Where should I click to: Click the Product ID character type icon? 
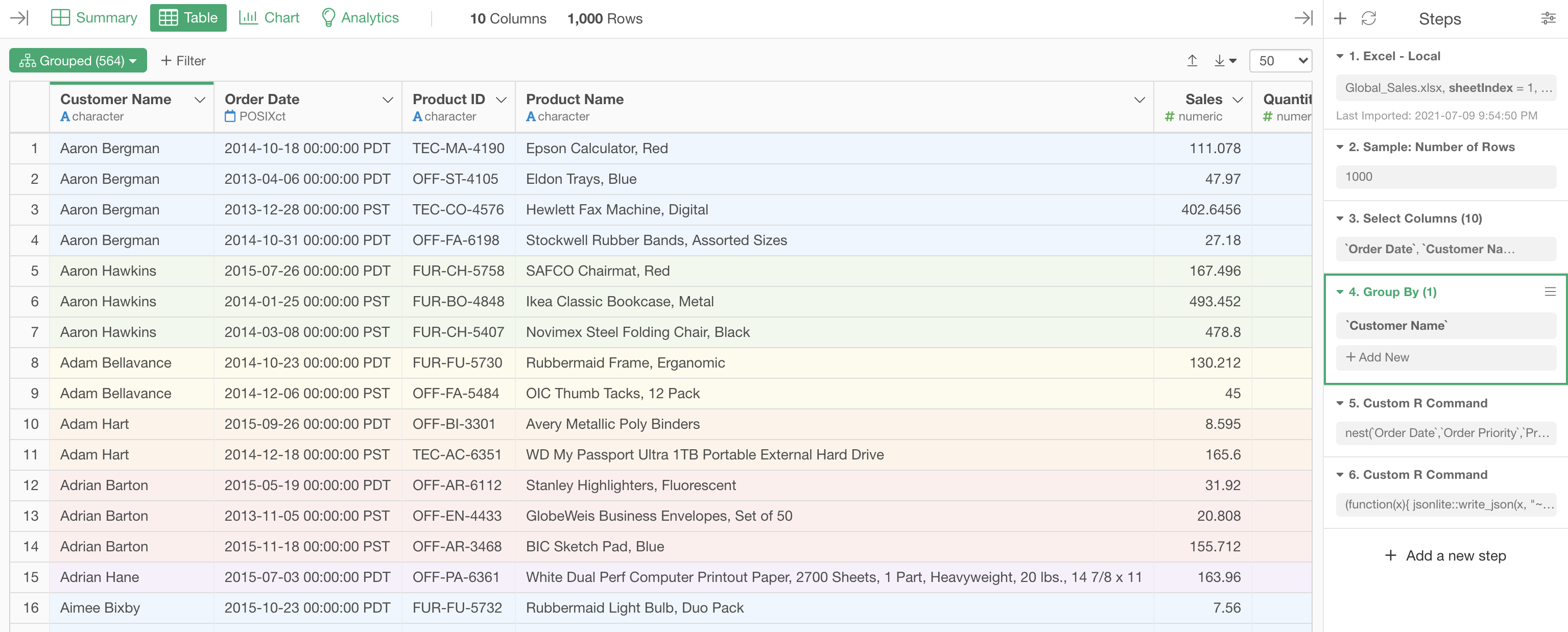pyautogui.click(x=418, y=116)
